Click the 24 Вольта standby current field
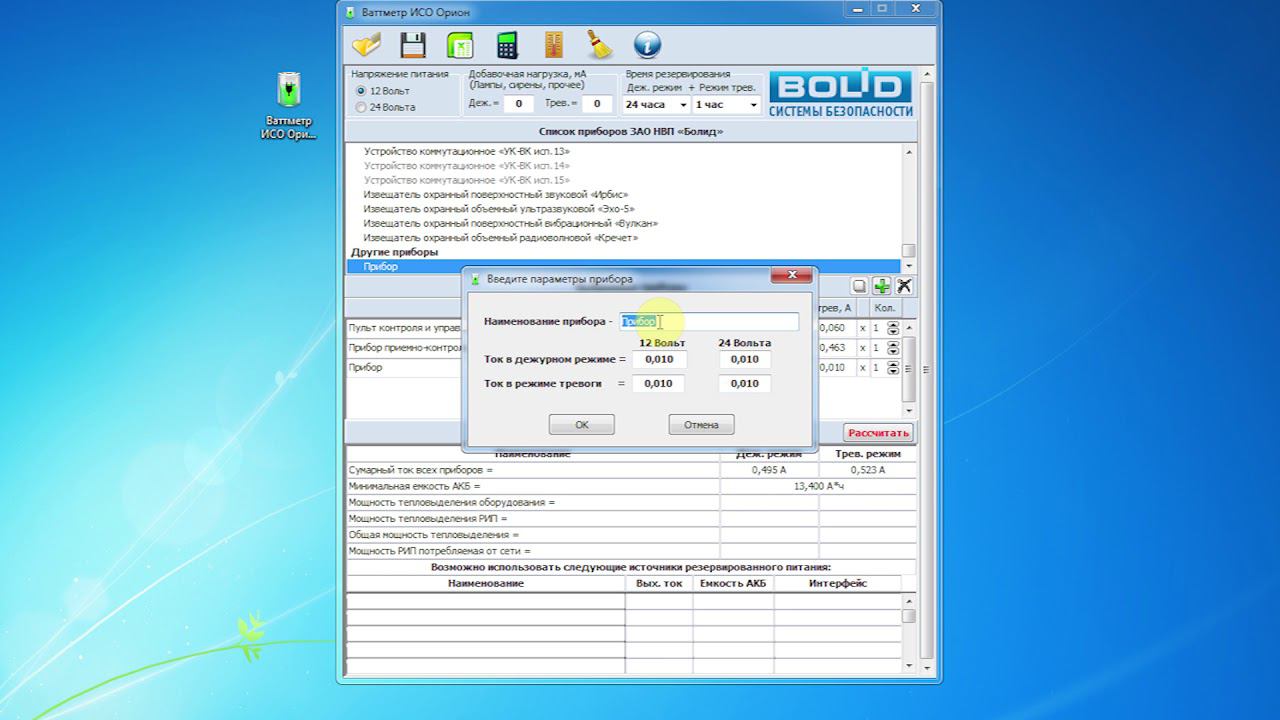Viewport: 1280px width, 720px height. coord(745,360)
